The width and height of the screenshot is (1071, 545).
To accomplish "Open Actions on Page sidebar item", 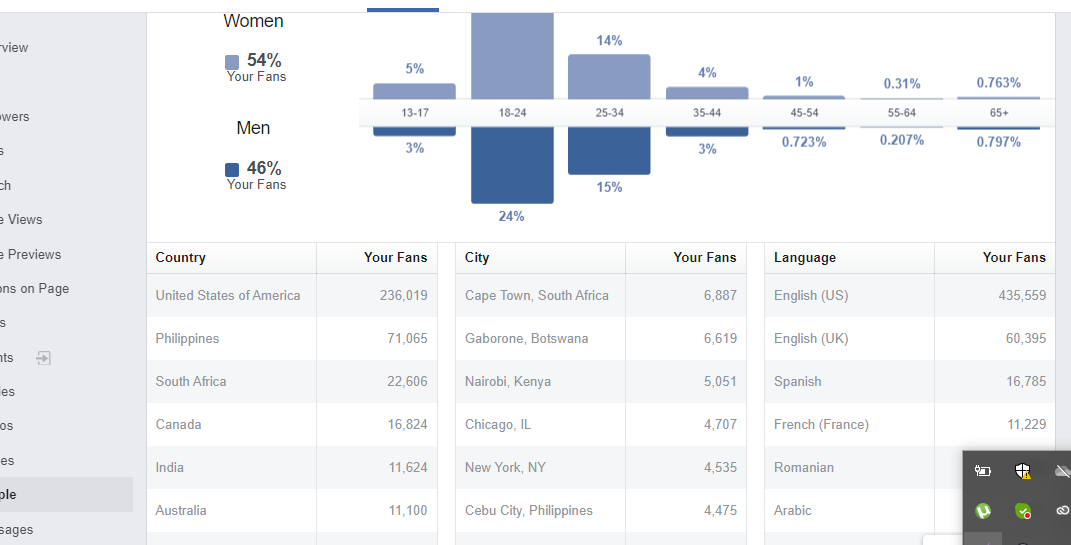I will tap(35, 288).
